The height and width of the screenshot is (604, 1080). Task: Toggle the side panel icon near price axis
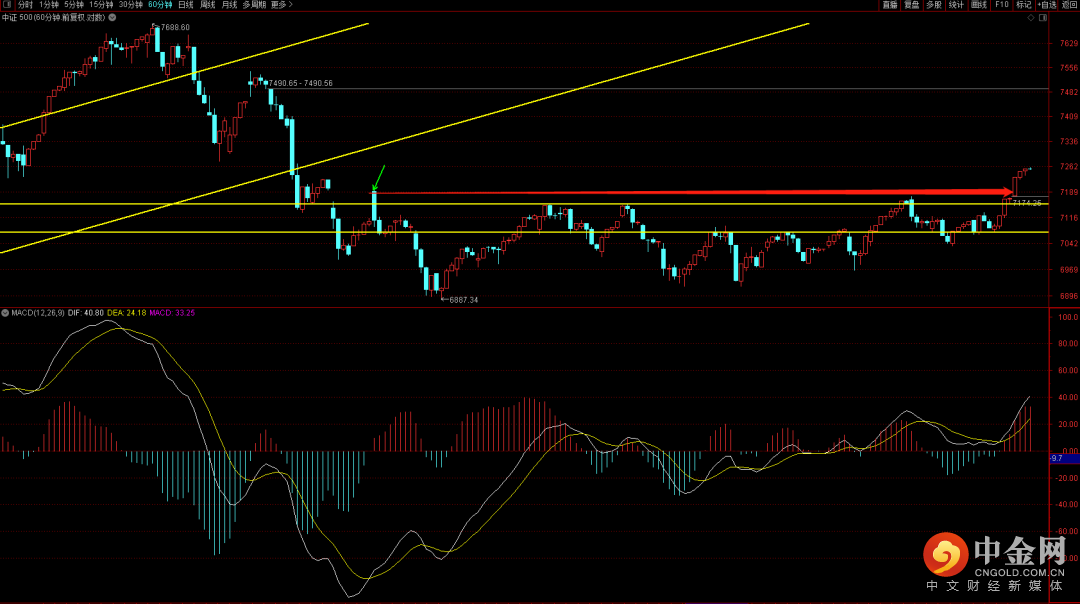pos(1043,18)
